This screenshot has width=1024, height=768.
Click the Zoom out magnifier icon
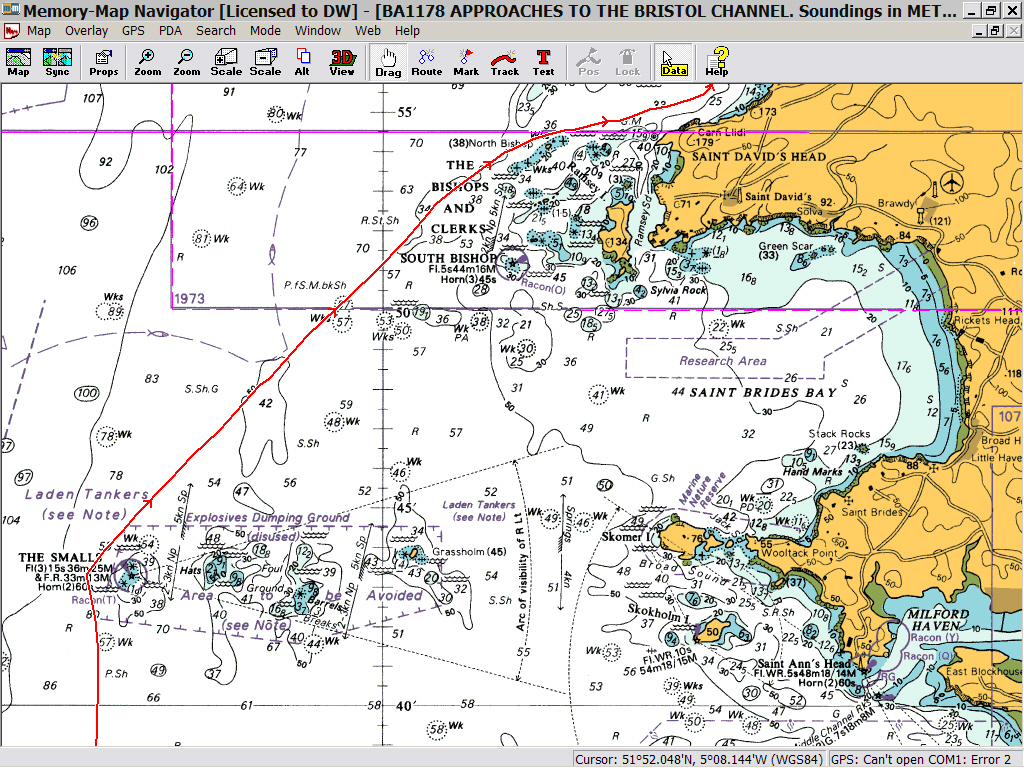pyautogui.click(x=186, y=63)
